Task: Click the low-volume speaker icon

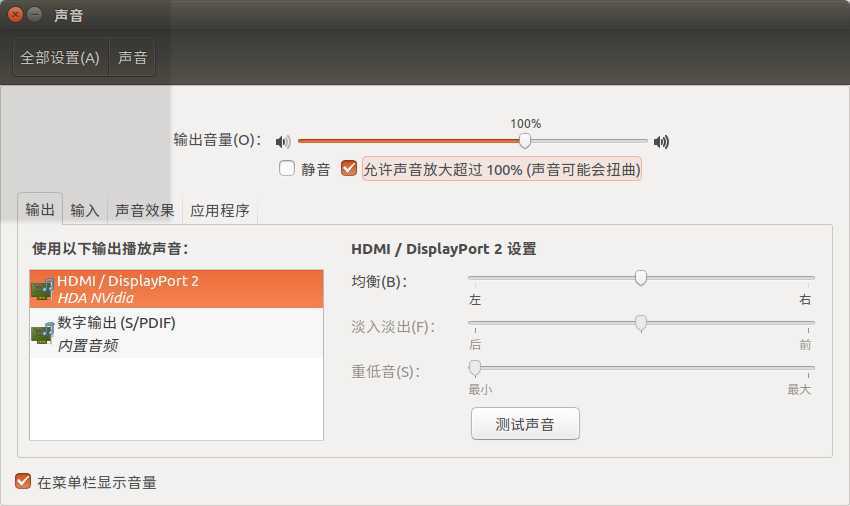Action: coord(283,142)
